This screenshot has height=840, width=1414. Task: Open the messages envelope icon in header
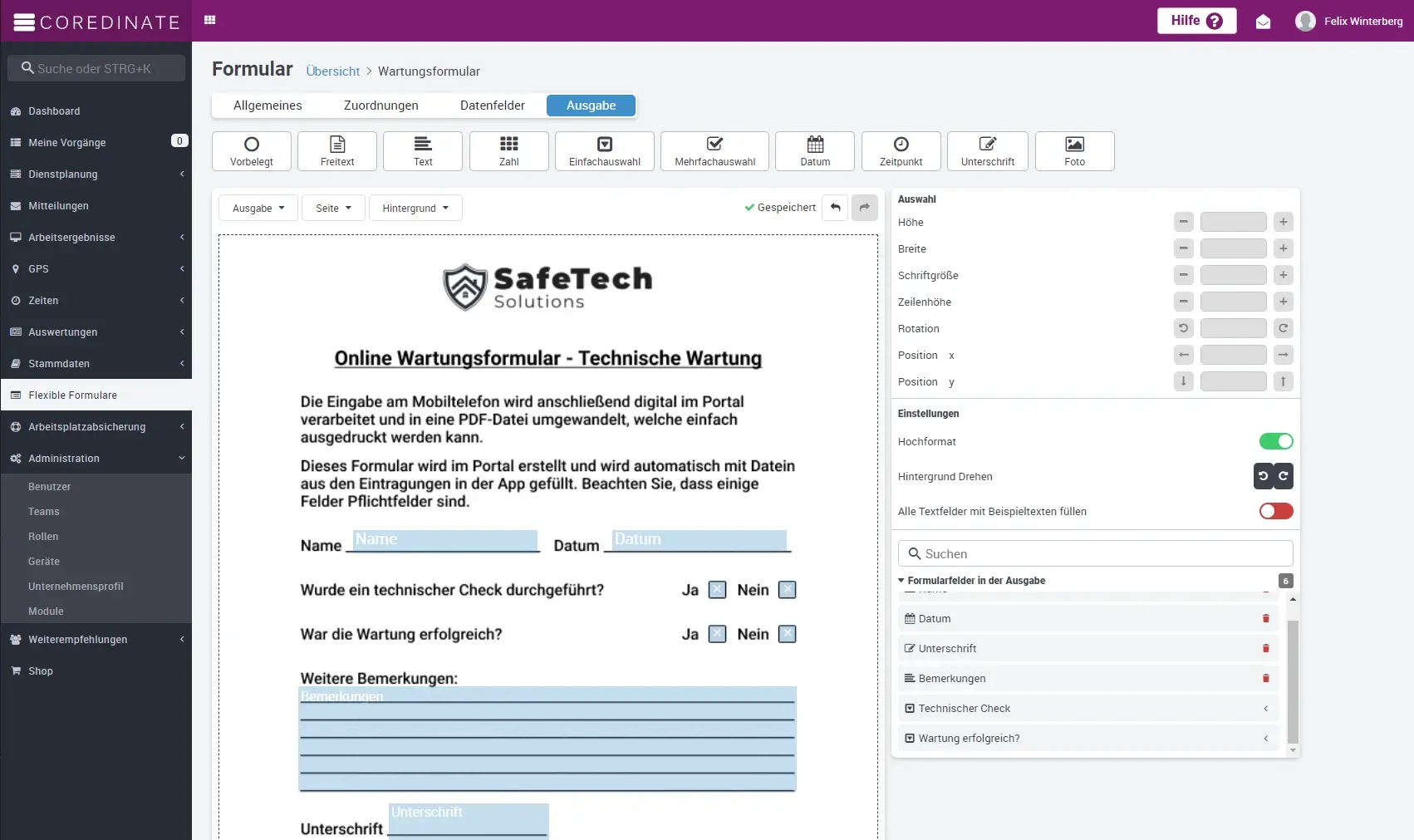click(1263, 22)
